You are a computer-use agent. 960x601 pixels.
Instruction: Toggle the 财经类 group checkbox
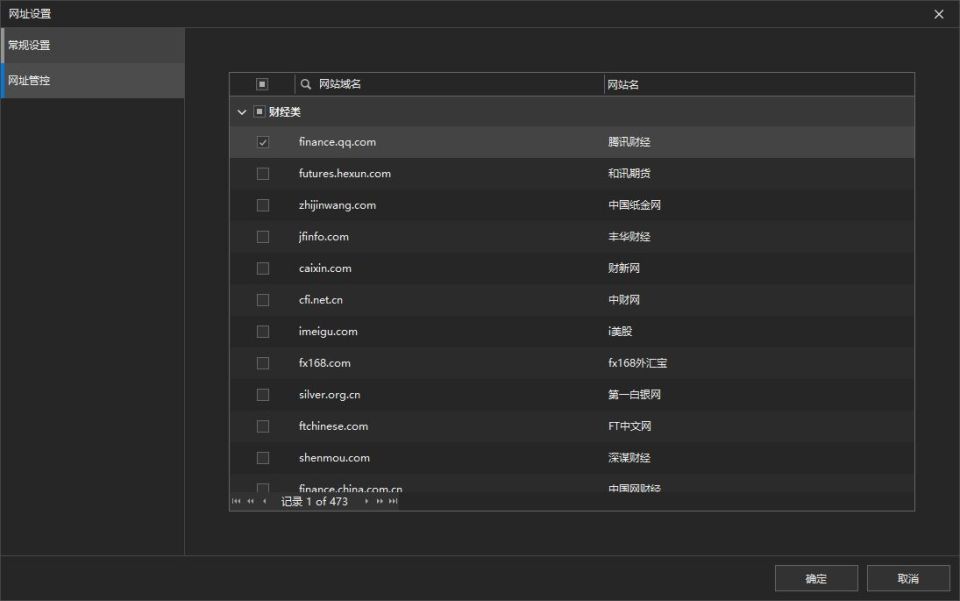click(260, 112)
